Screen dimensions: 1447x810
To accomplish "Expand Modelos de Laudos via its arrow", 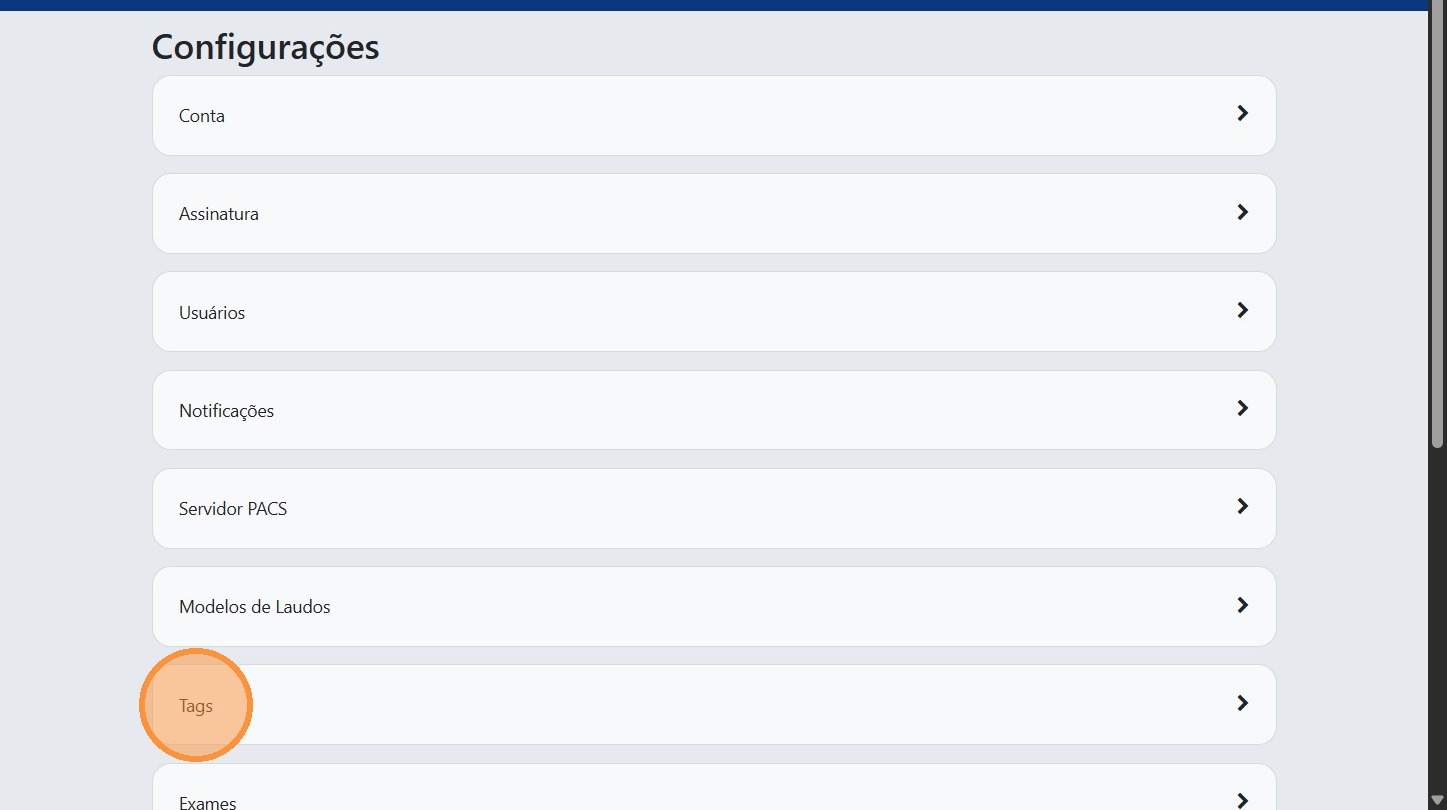I will coord(1242,605).
